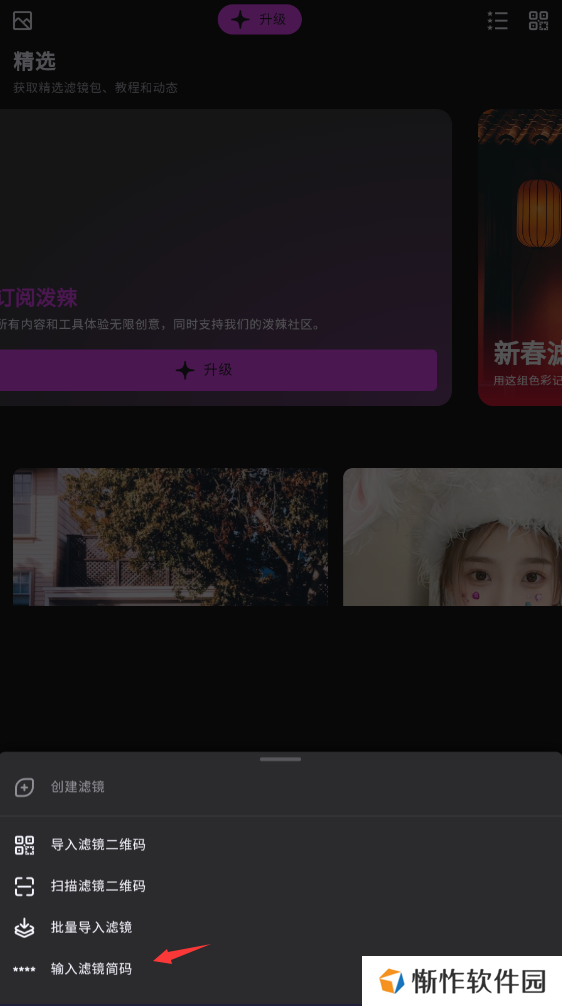This screenshot has width=562, height=1006.
Task: Select 输入滤镜简码 option
Action: [91, 969]
